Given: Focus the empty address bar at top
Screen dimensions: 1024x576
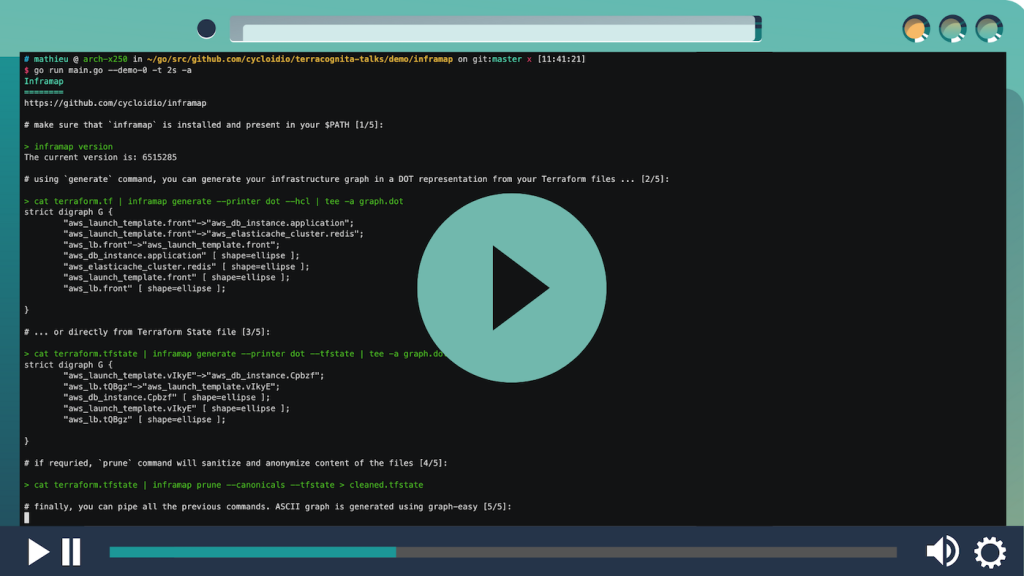Looking at the screenshot, I should 497,30.
